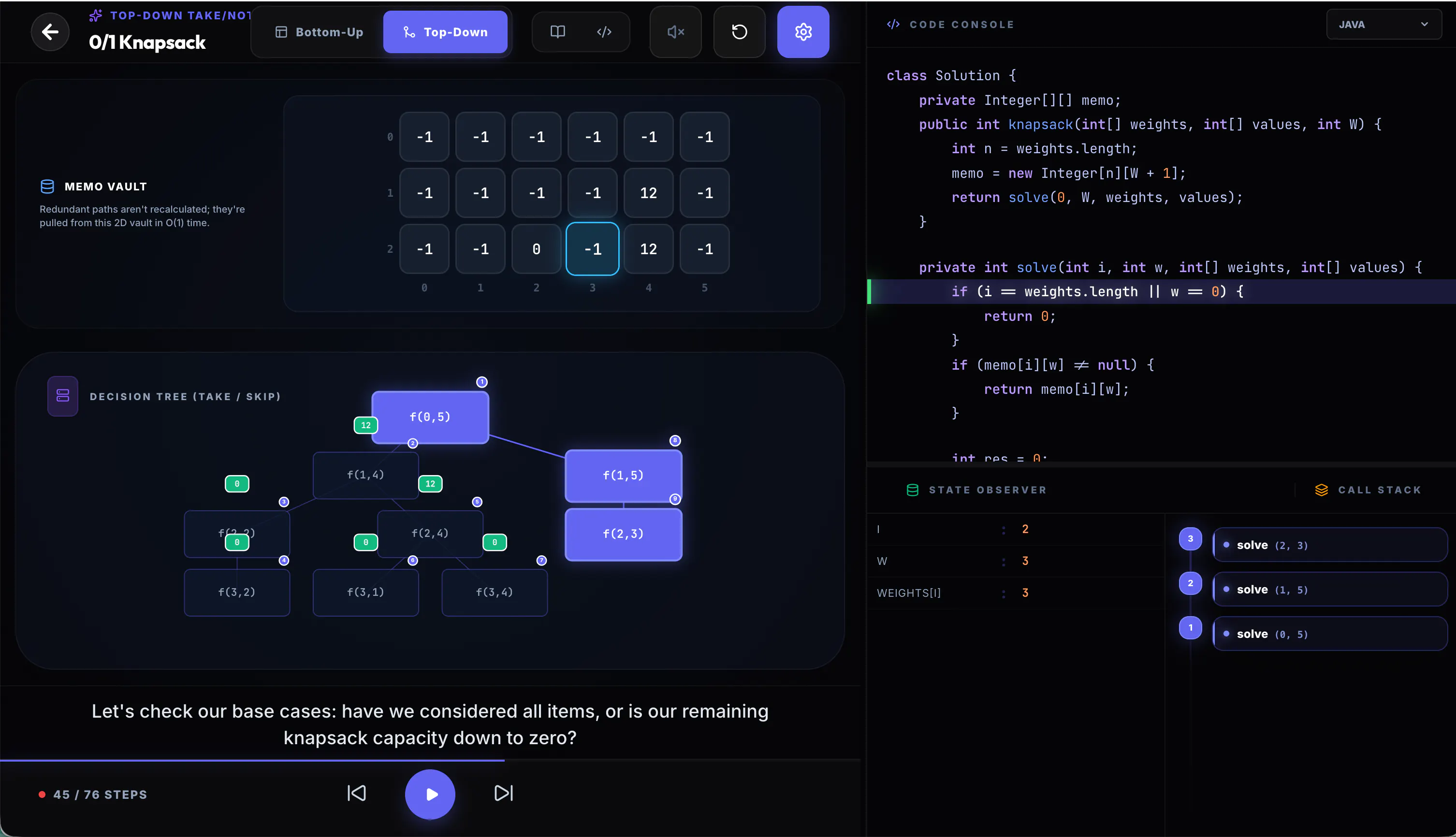Show the code view icon

(604, 32)
